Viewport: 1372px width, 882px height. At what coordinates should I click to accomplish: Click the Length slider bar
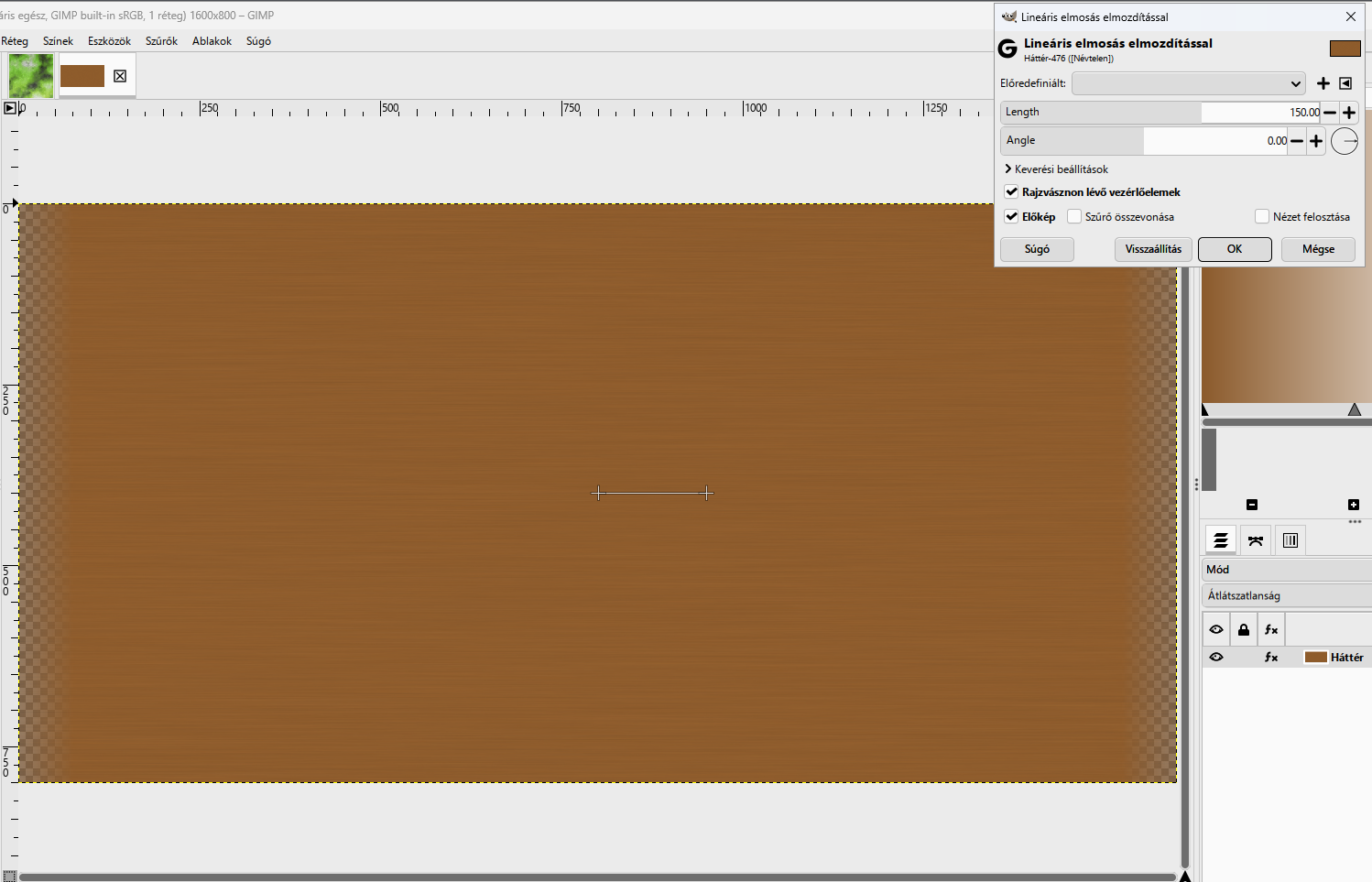[x=1160, y=113]
